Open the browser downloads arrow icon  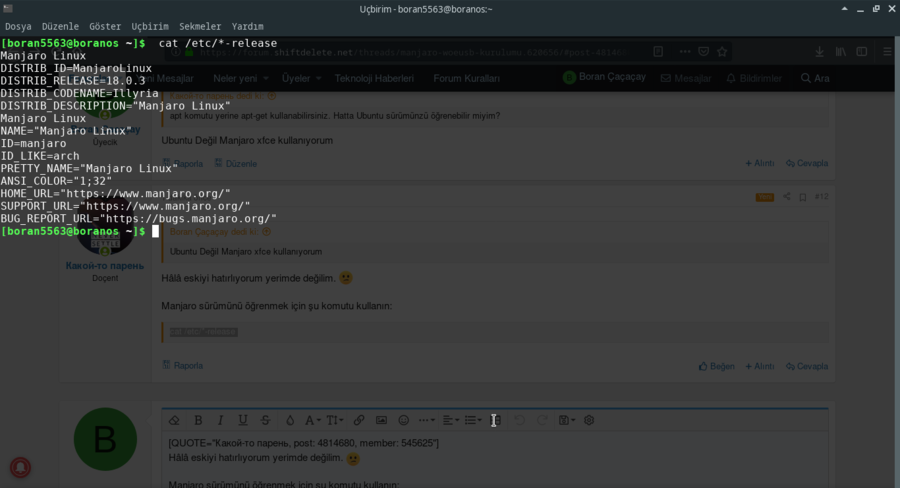tap(820, 52)
